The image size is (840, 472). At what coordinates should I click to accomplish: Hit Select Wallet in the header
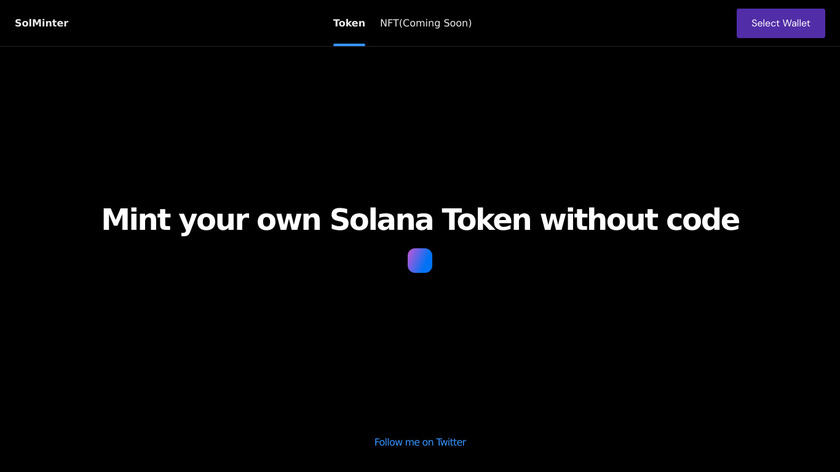click(x=780, y=23)
